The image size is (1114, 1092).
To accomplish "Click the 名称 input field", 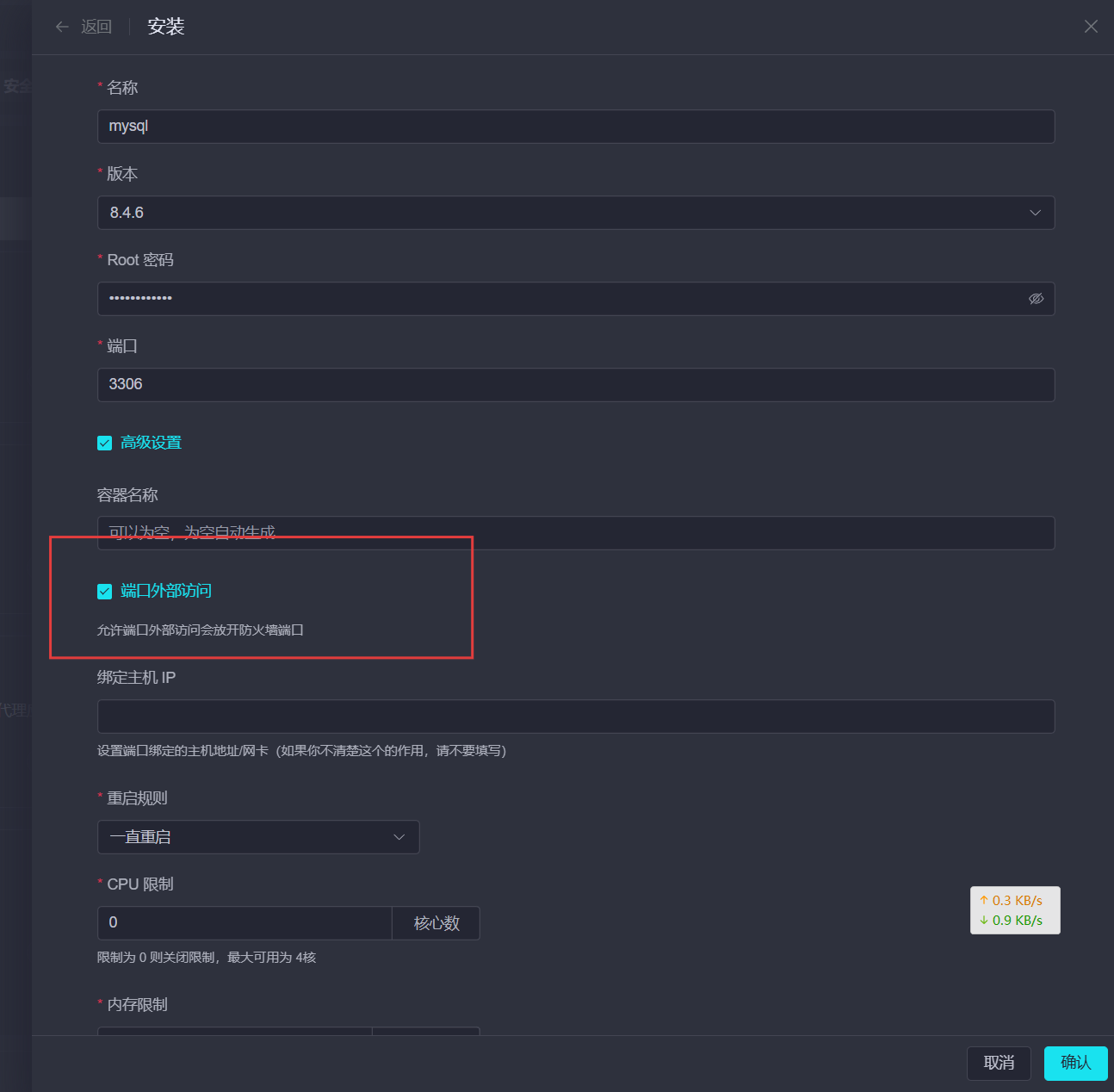I will point(575,127).
